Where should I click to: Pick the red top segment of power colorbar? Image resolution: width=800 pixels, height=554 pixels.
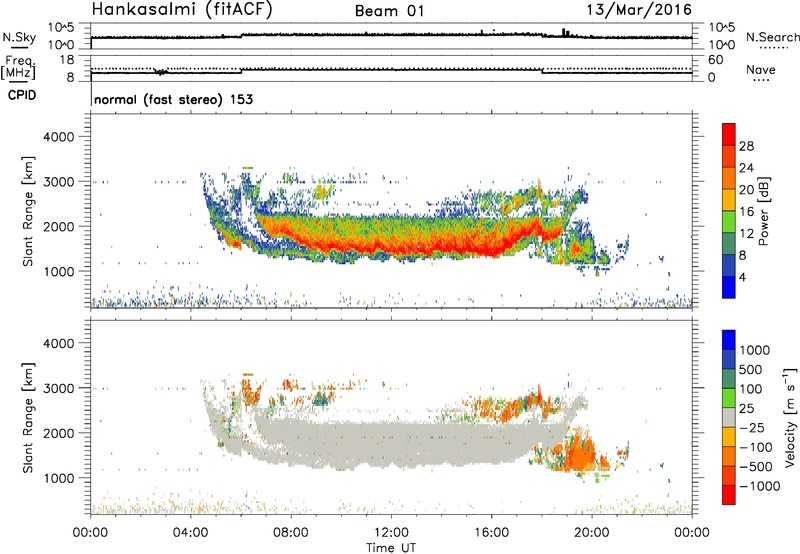tap(729, 134)
